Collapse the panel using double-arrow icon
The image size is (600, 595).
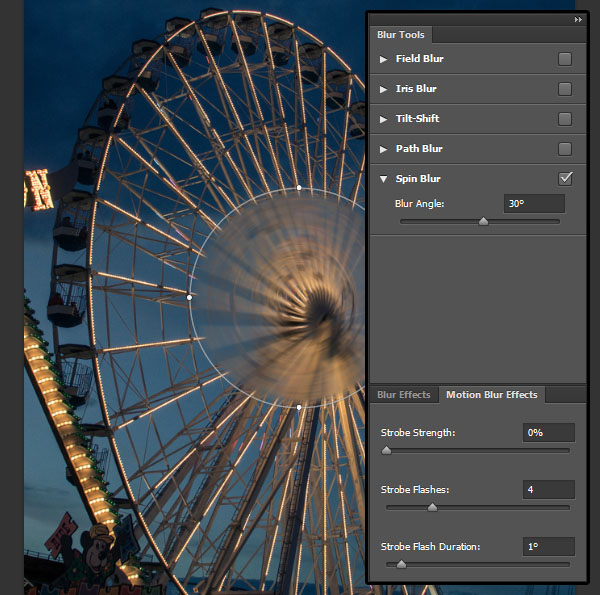(x=578, y=20)
